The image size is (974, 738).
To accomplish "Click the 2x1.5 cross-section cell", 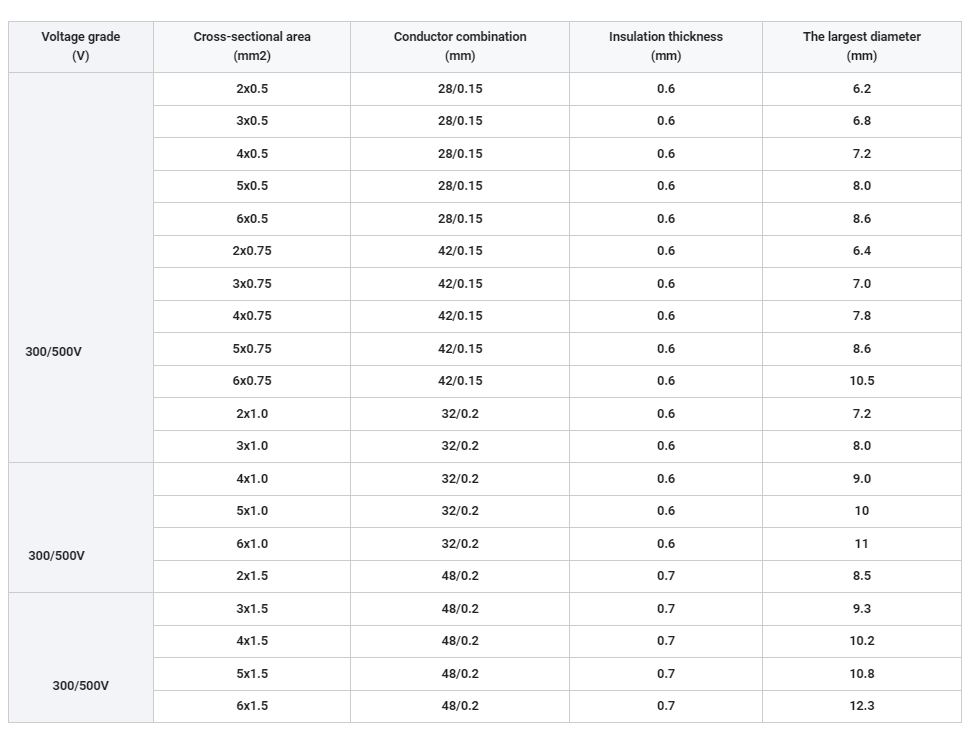I will click(252, 576).
